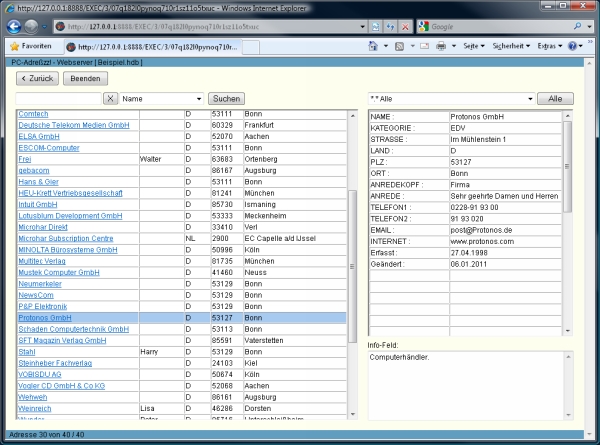Click the Refresh page icon
600x445 pixels.
[390, 26]
